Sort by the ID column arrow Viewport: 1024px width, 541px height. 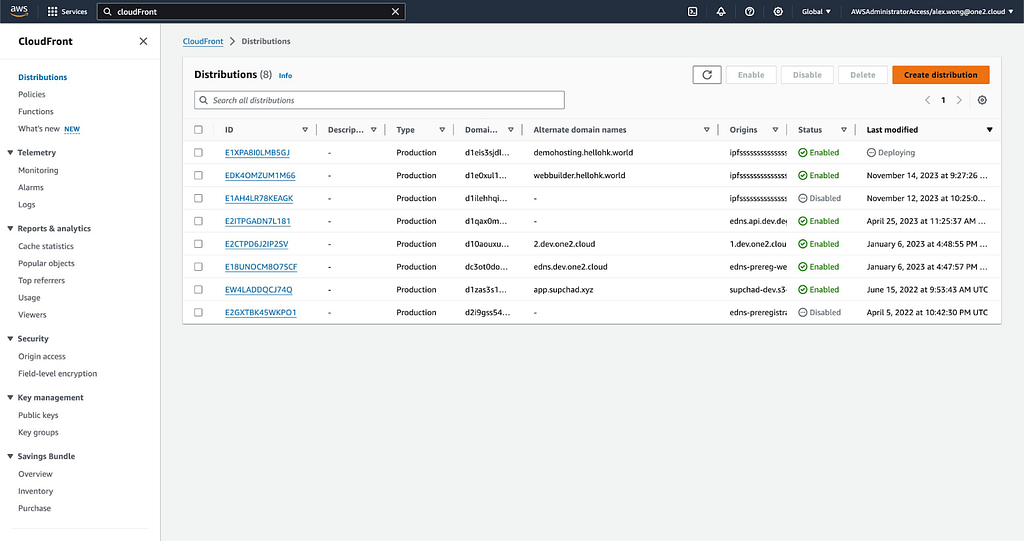pyautogui.click(x=305, y=130)
